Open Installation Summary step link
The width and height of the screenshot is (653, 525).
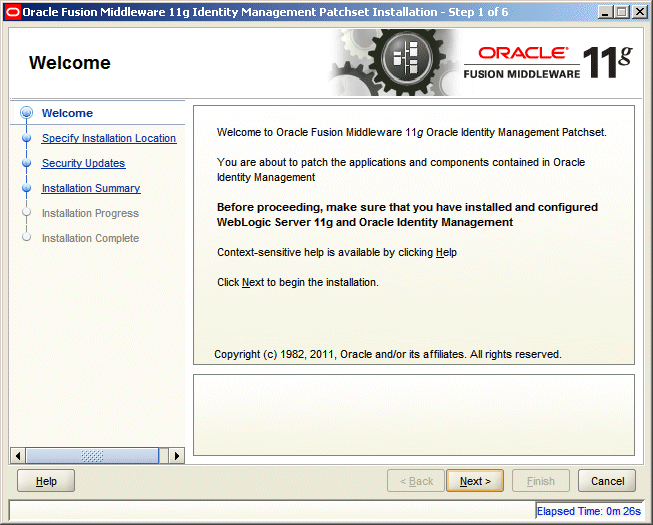[91, 188]
